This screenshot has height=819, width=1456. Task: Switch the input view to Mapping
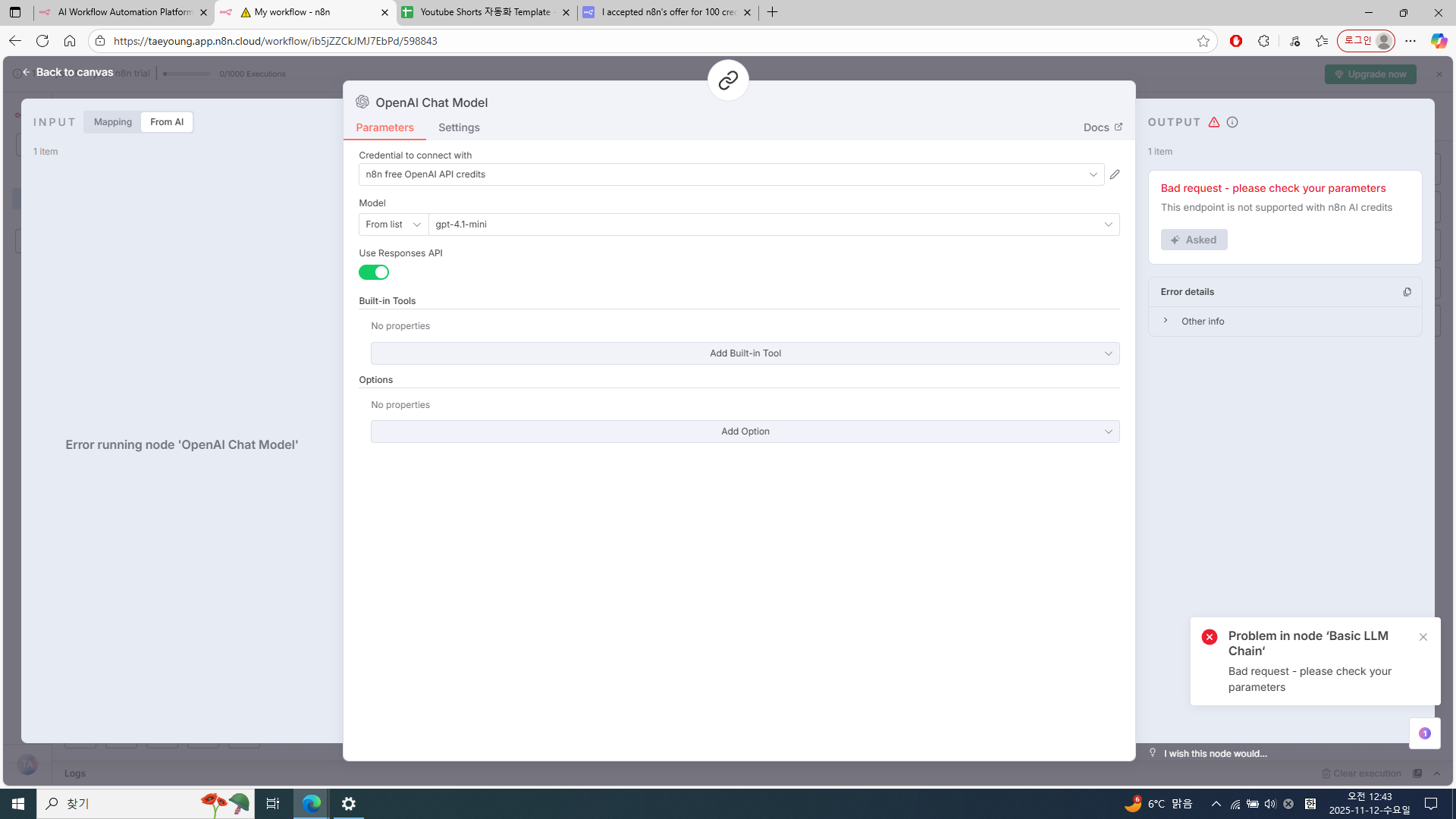113,122
